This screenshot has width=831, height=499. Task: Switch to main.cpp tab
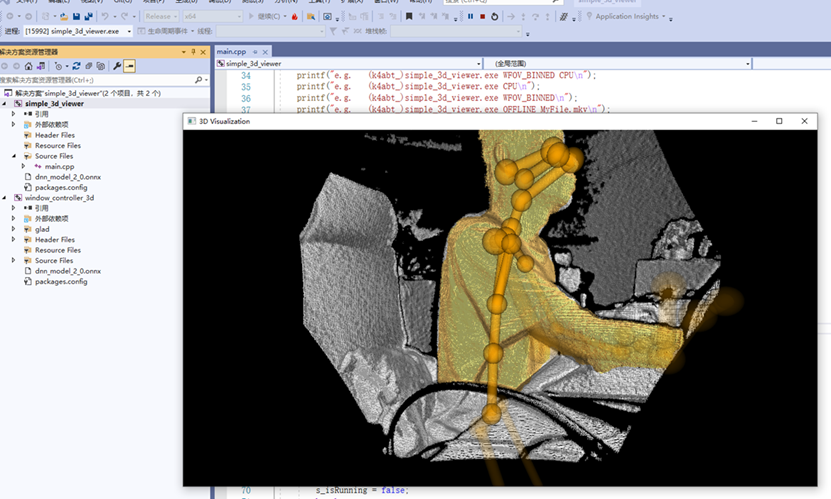[x=232, y=52]
